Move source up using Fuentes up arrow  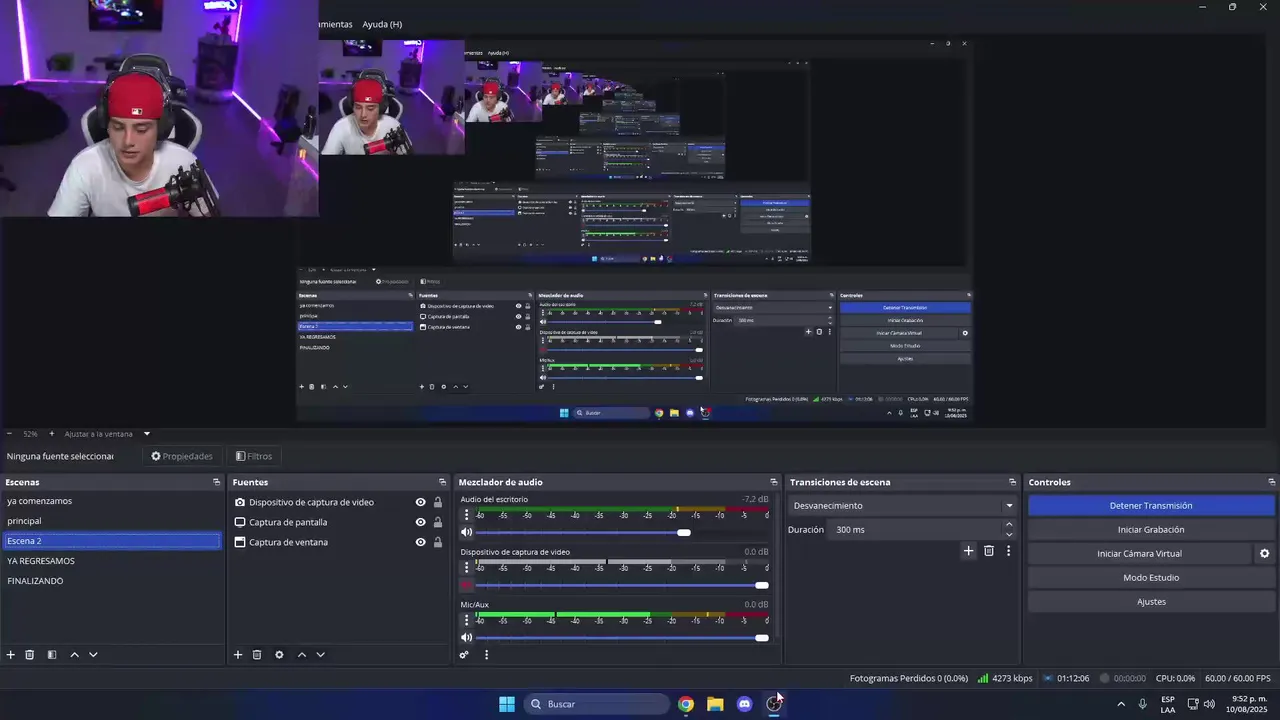tap(302, 655)
